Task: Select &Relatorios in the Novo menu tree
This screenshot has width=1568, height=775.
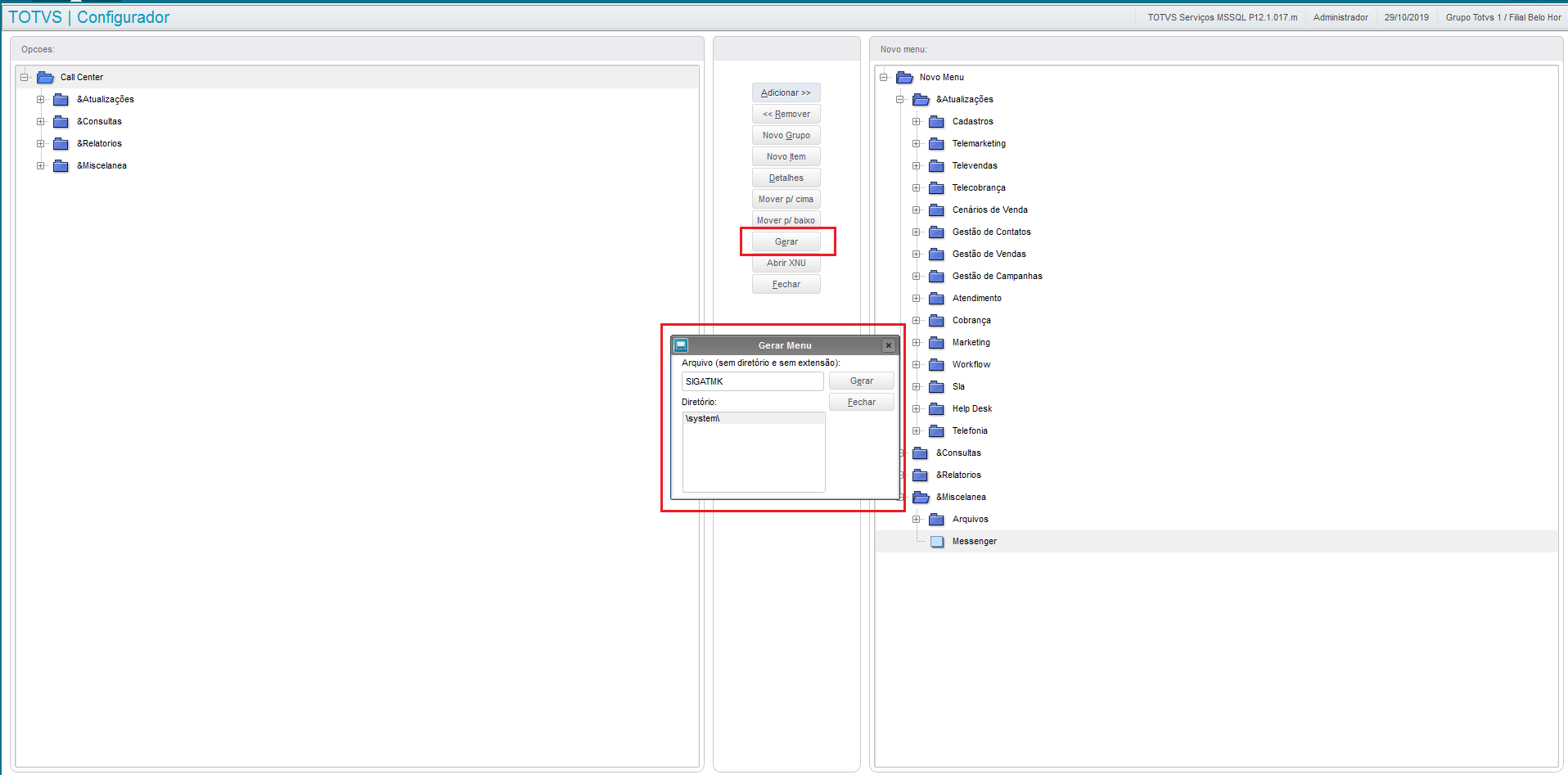Action: [958, 475]
